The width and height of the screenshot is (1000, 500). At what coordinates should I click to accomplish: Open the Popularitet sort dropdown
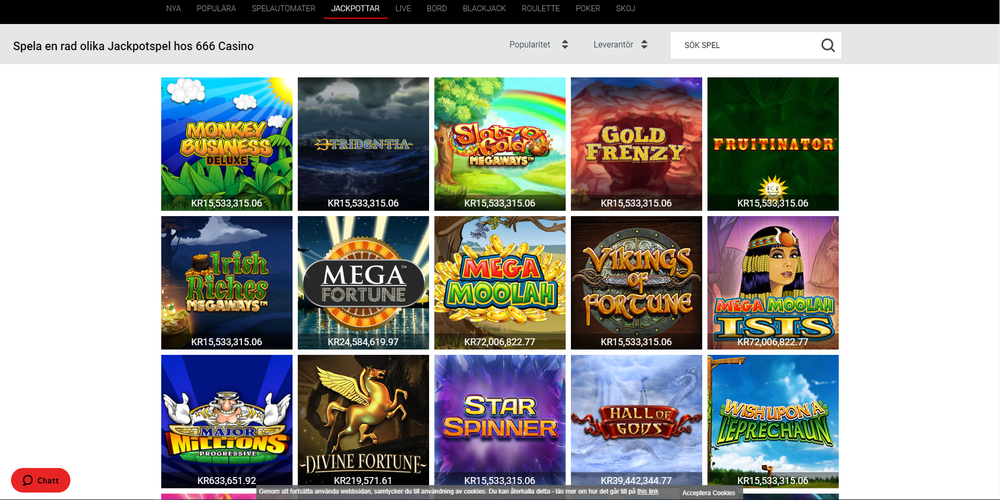click(538, 45)
